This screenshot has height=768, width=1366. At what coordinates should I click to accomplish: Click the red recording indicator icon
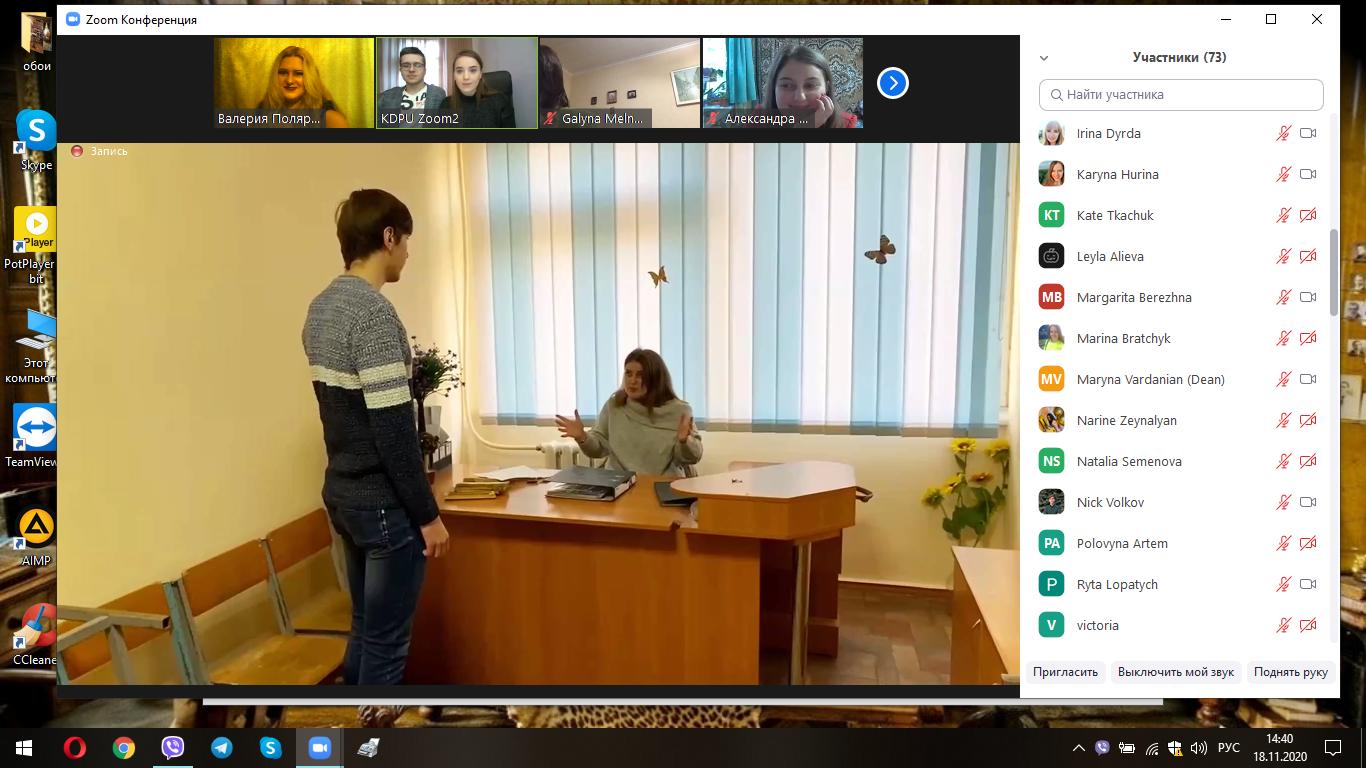point(77,151)
